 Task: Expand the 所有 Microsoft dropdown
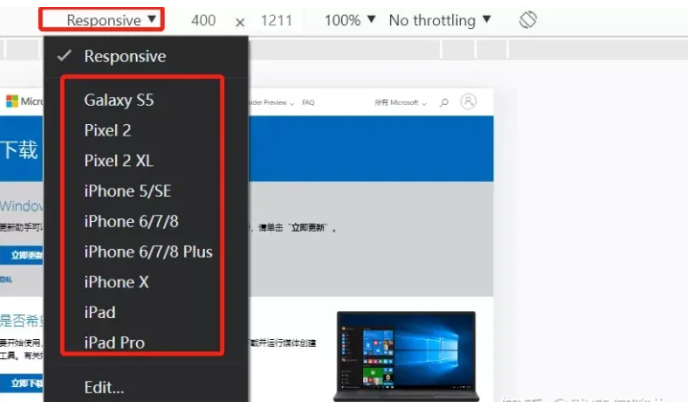tap(400, 102)
